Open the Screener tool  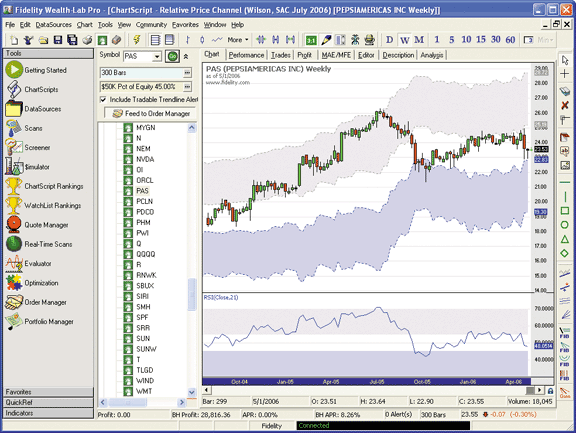pyautogui.click(x=28, y=147)
